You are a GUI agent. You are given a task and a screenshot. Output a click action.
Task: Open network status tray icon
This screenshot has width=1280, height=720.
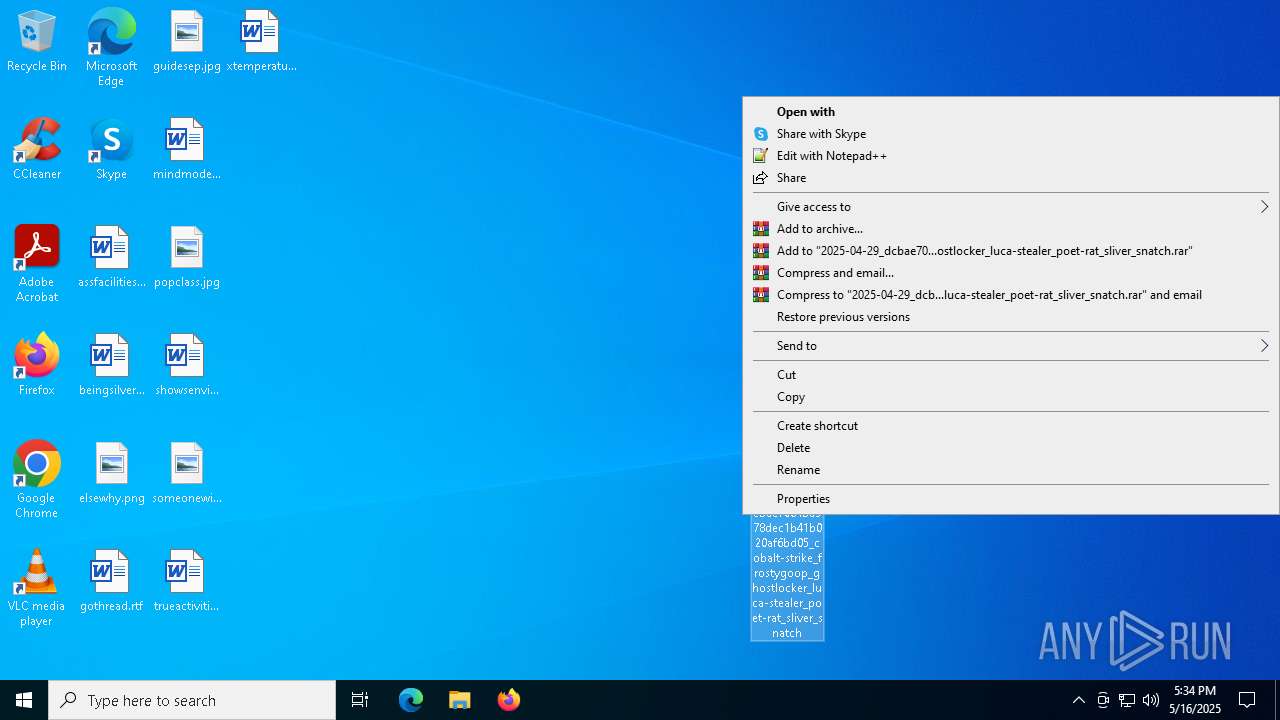click(x=1127, y=700)
